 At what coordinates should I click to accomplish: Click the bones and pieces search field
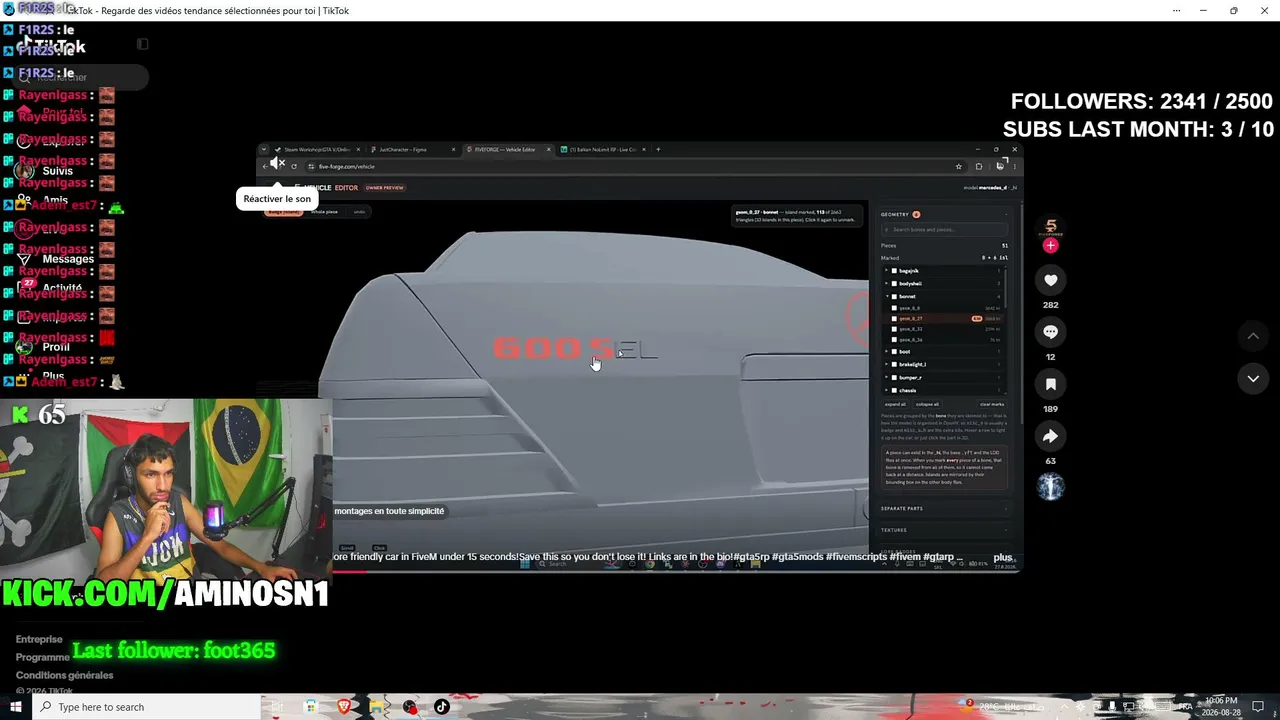click(x=944, y=230)
